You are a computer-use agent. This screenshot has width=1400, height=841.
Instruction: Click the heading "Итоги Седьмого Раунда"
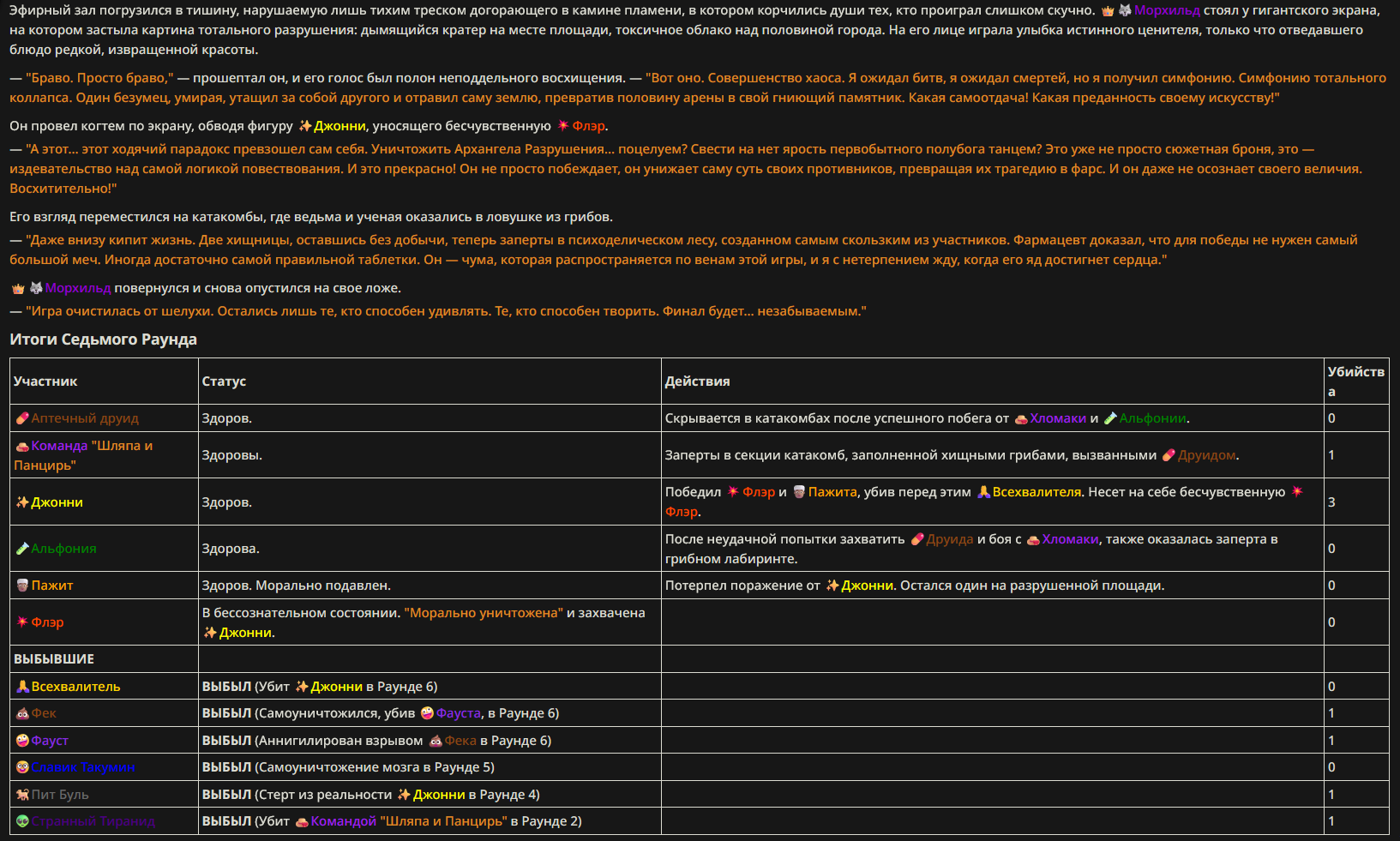tap(104, 339)
